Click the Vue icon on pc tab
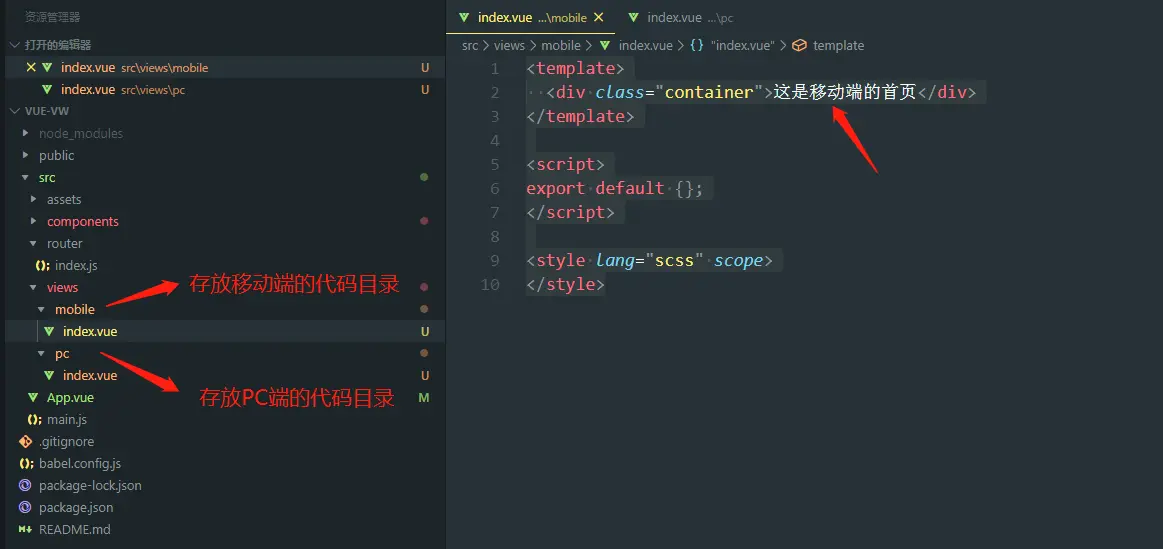Image resolution: width=1163 pixels, height=549 pixels. (633, 17)
